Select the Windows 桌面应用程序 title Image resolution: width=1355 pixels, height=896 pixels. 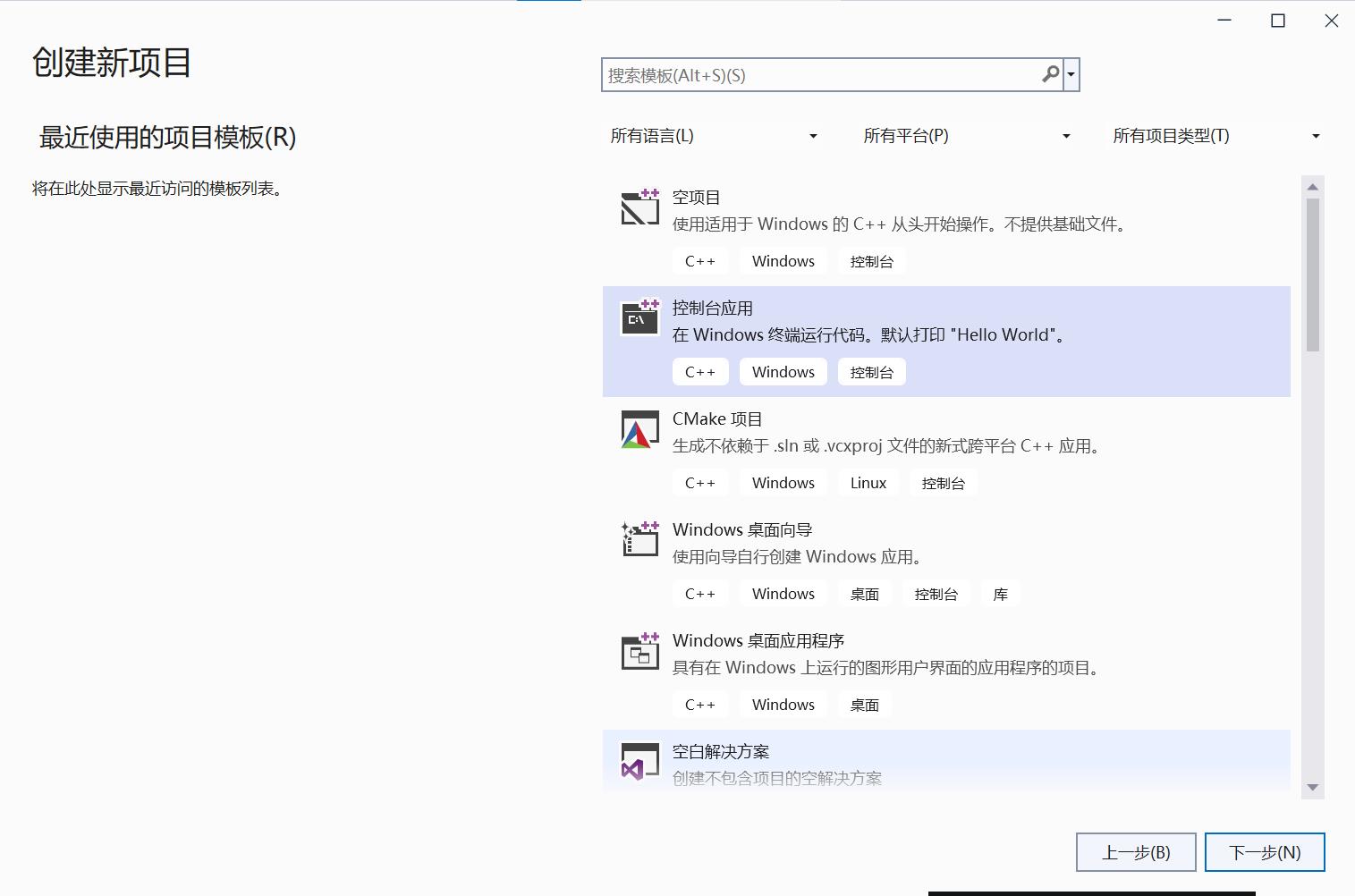click(x=758, y=641)
